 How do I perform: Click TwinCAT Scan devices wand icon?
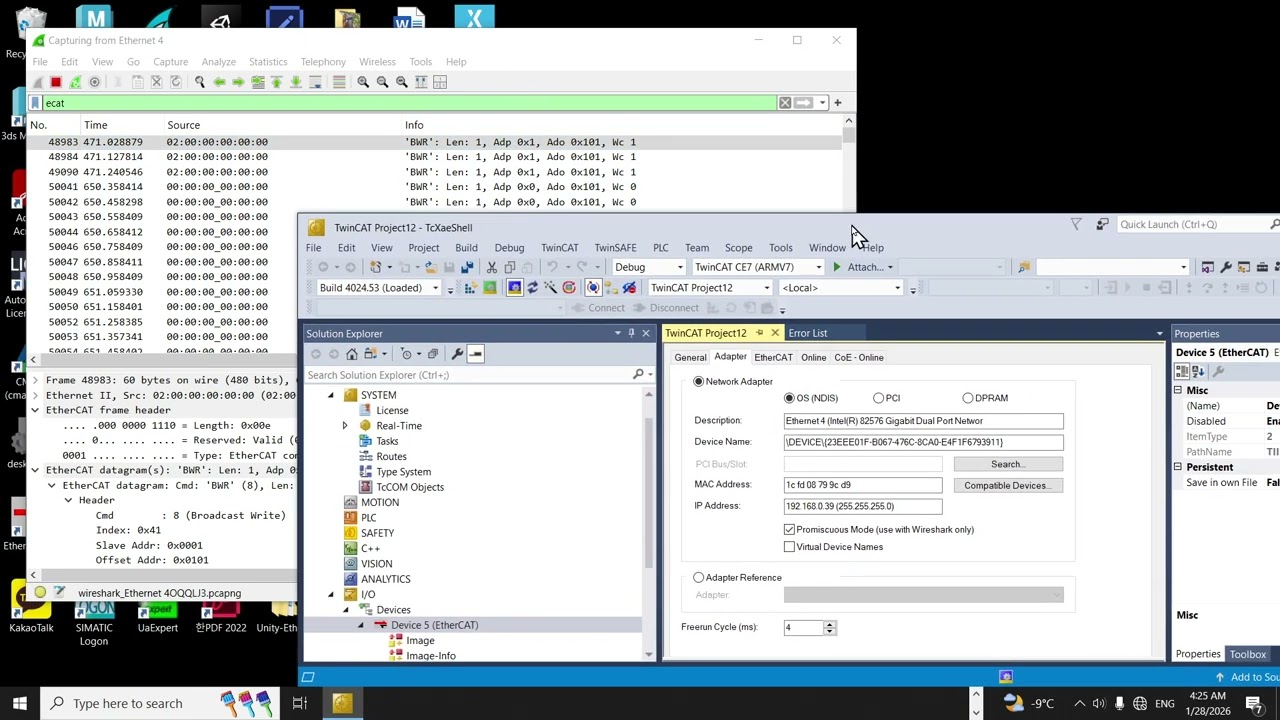tap(550, 288)
